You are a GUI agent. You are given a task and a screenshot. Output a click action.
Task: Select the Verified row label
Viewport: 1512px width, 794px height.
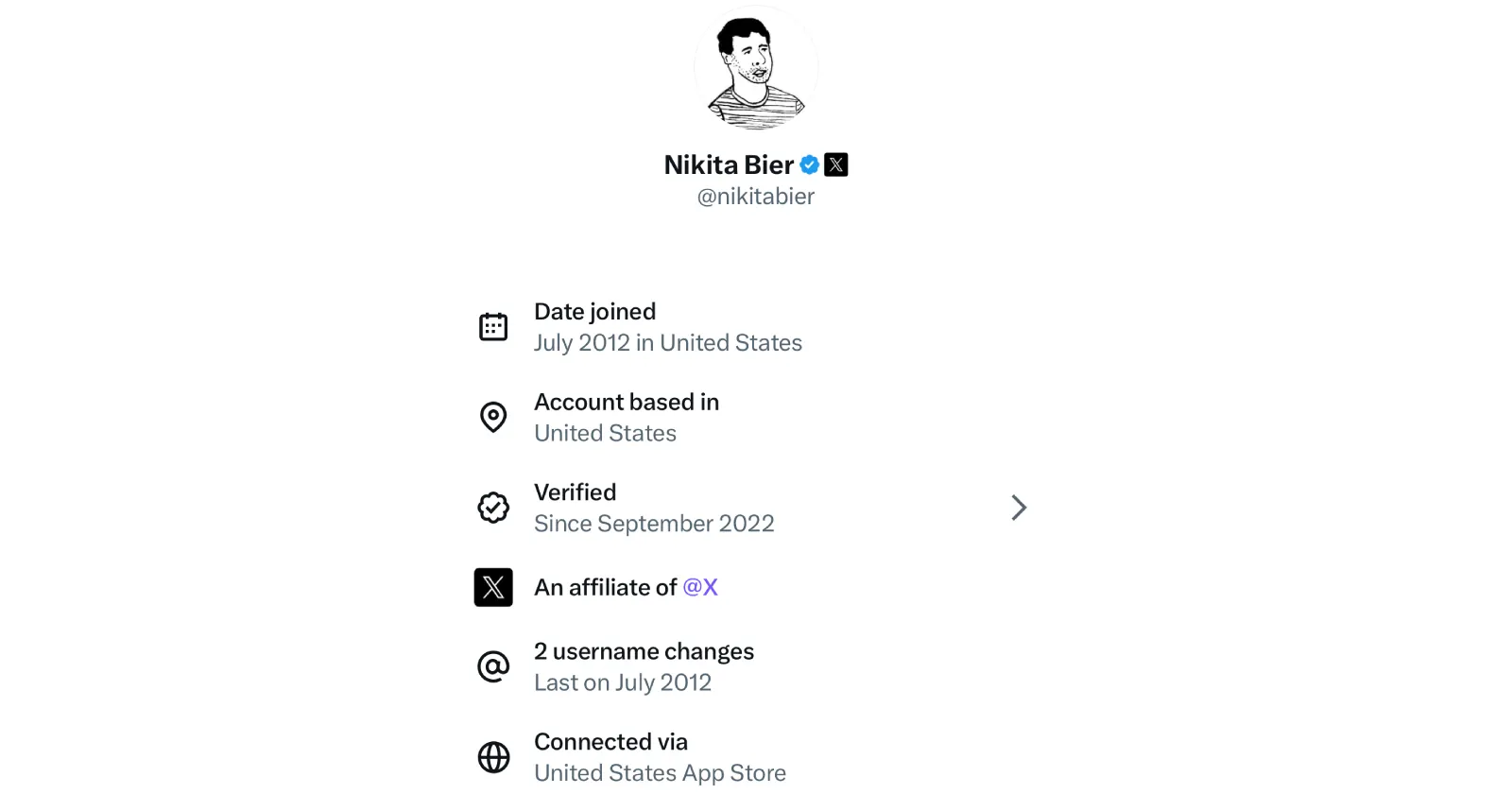click(x=575, y=492)
